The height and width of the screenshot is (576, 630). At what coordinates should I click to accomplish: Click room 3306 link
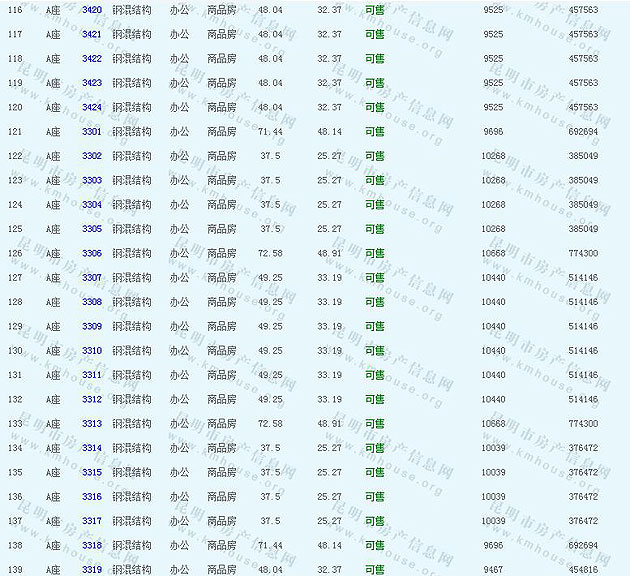coord(91,253)
